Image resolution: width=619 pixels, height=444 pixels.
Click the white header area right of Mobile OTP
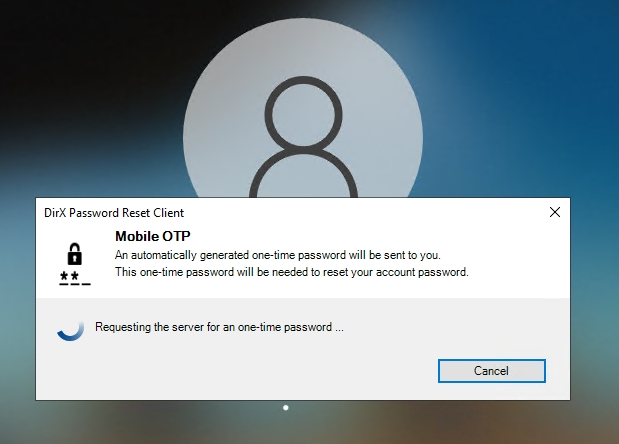(375, 236)
